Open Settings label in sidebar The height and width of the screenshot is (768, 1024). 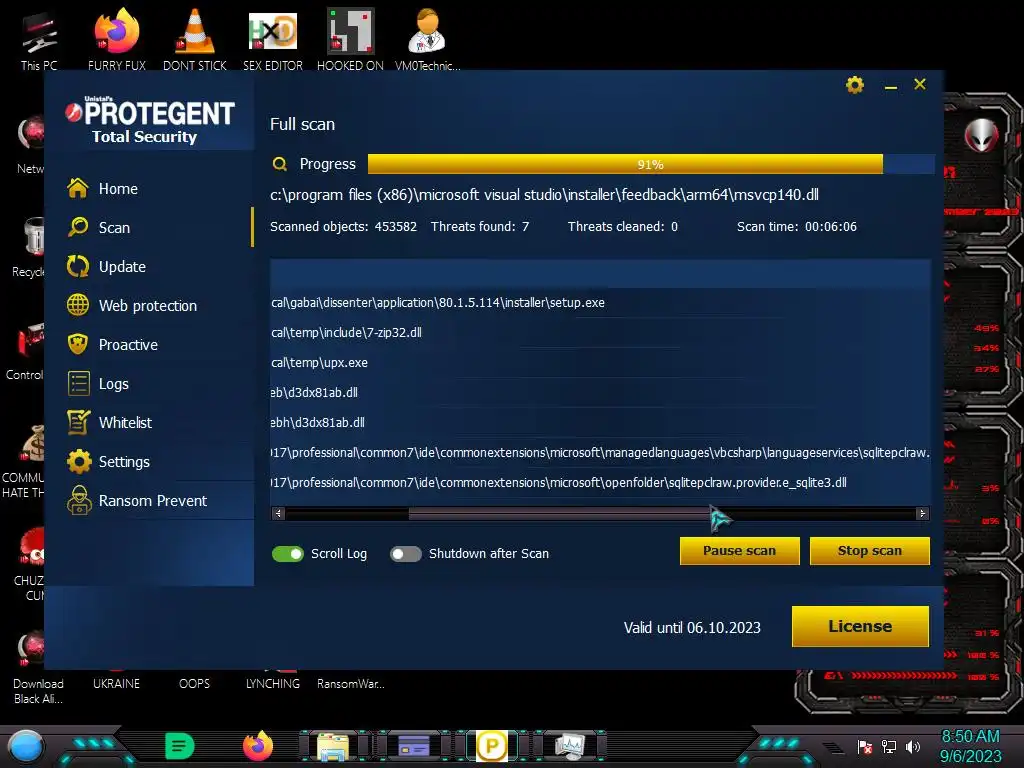point(124,462)
